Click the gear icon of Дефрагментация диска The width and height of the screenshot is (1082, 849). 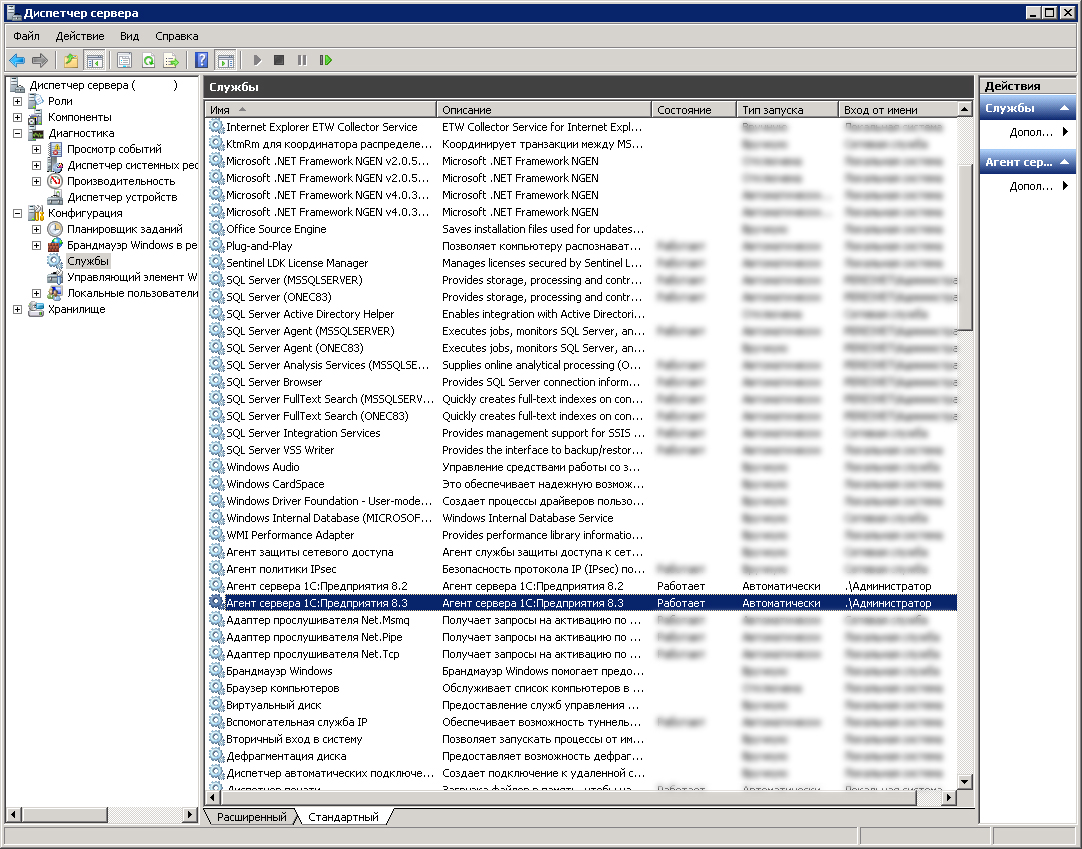217,756
